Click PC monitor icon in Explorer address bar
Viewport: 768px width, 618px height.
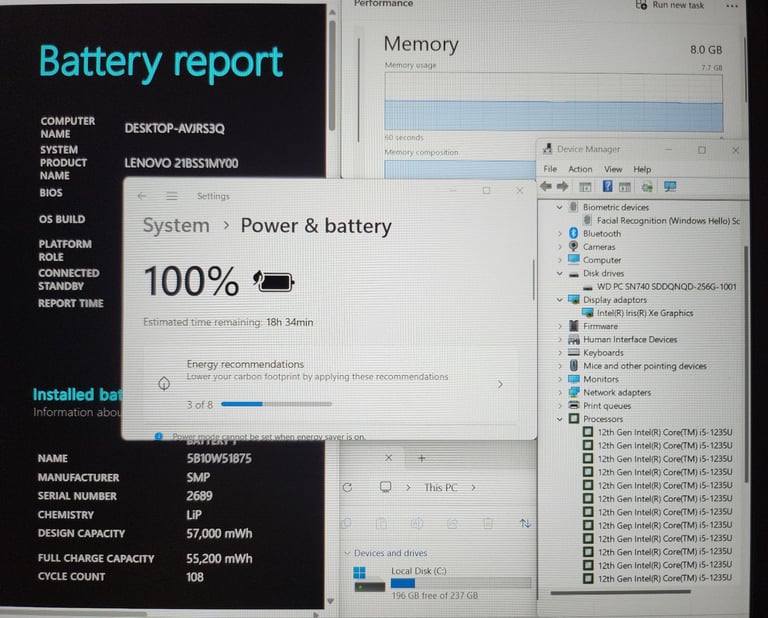(385, 487)
